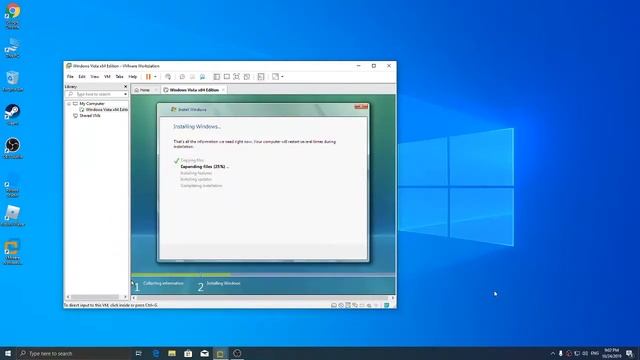Image resolution: width=640 pixels, height=360 pixels.
Task: Open Microsoft Store from the taskbar
Action: (x=188, y=353)
